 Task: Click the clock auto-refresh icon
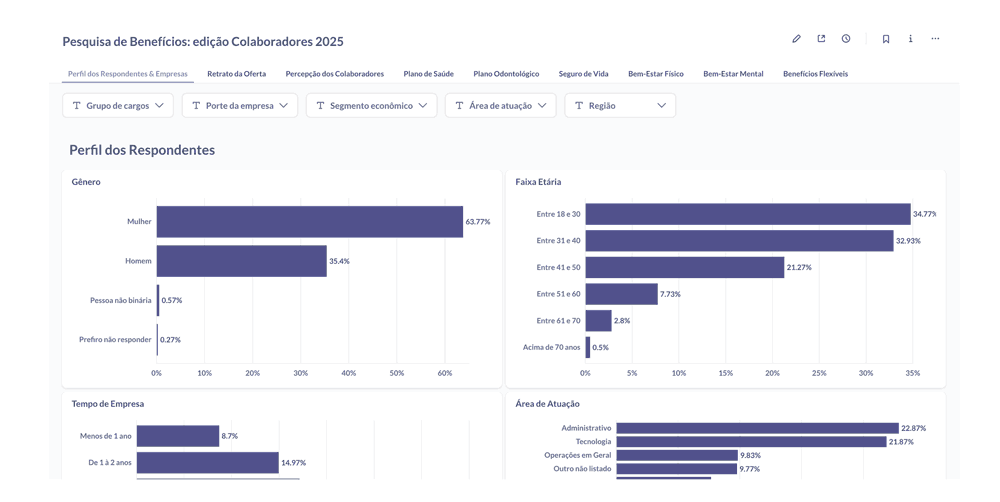846,39
